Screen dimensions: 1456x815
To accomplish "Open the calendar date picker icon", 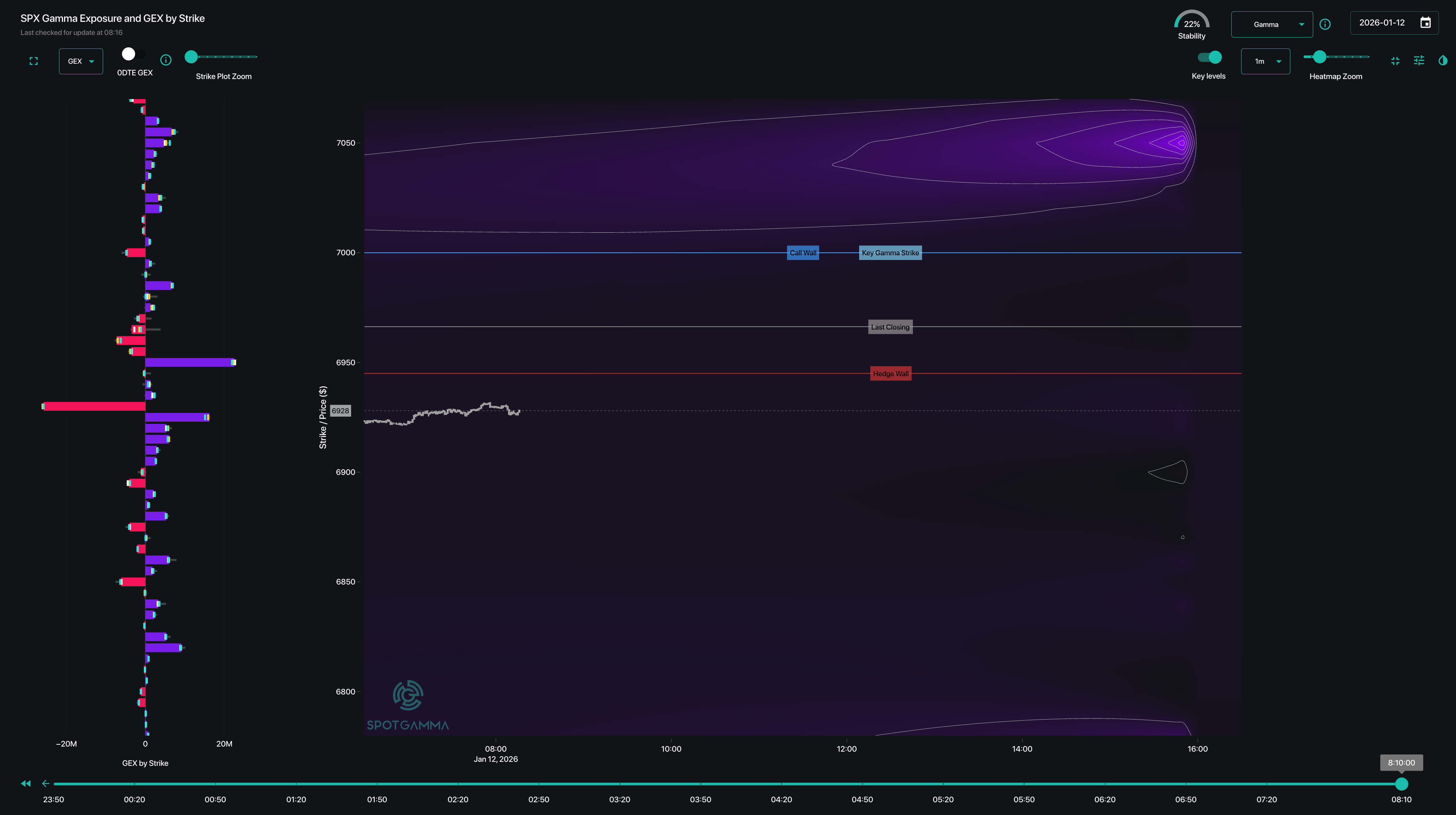I will (x=1425, y=23).
